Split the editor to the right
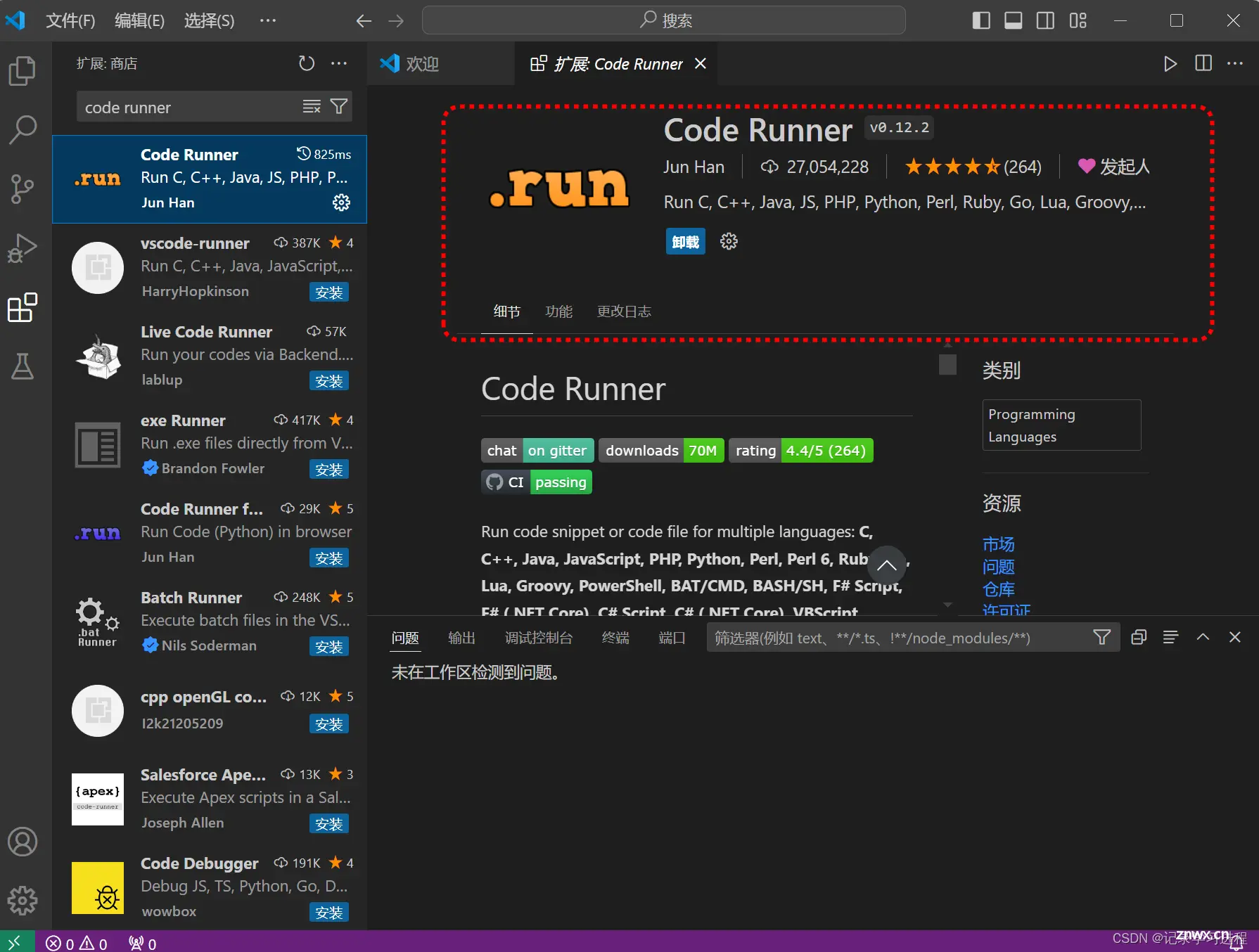 (x=1203, y=63)
